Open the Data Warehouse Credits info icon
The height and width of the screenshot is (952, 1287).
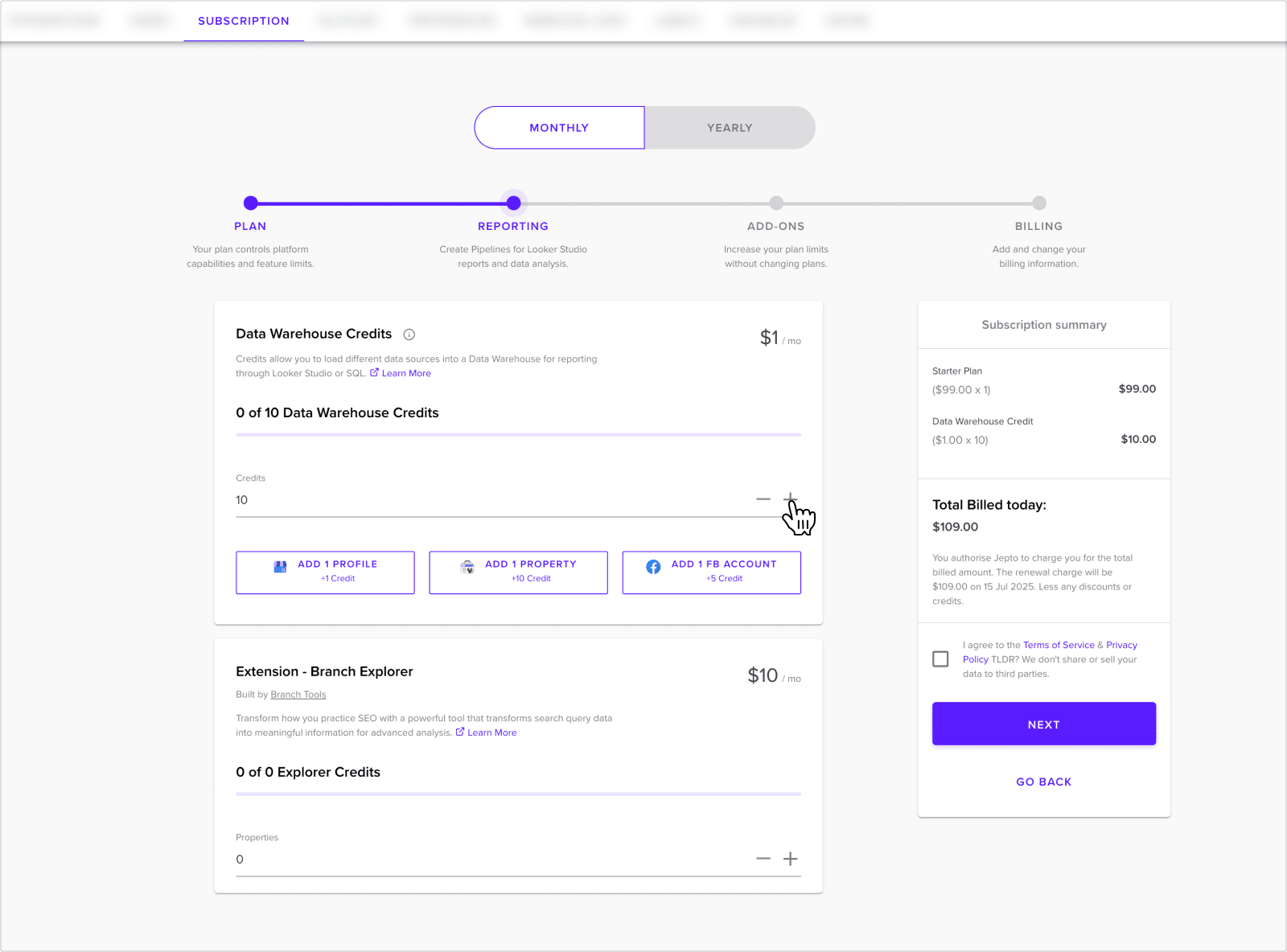coord(409,334)
